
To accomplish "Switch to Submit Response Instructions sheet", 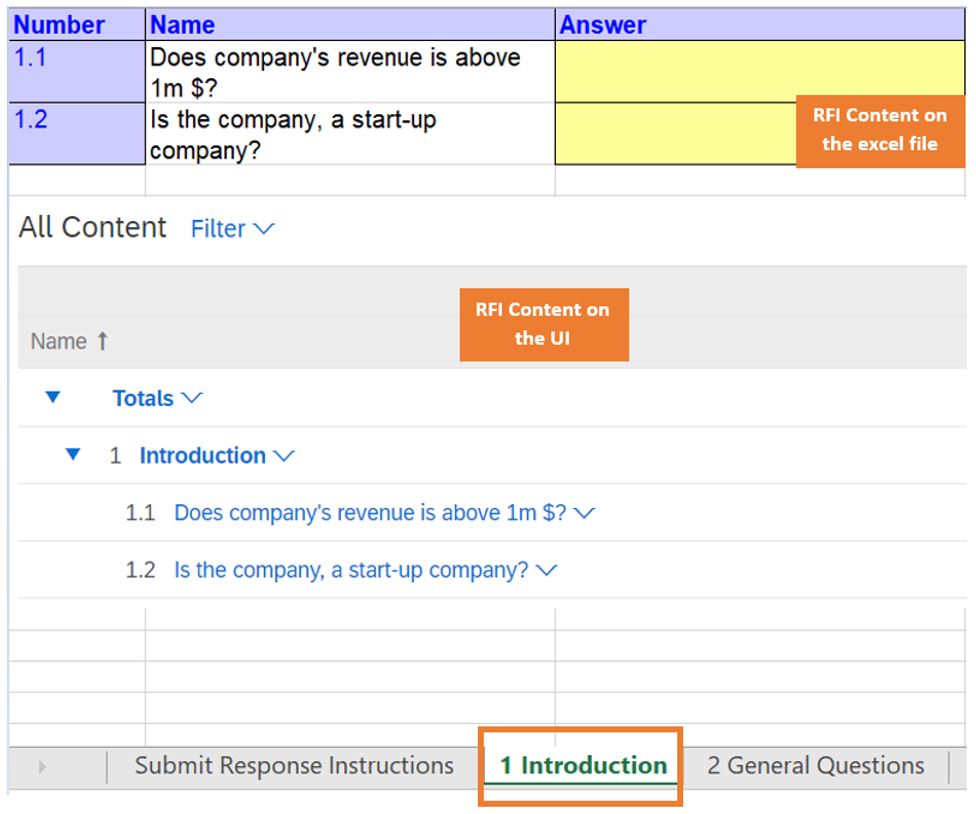I will pyautogui.click(x=294, y=766).
